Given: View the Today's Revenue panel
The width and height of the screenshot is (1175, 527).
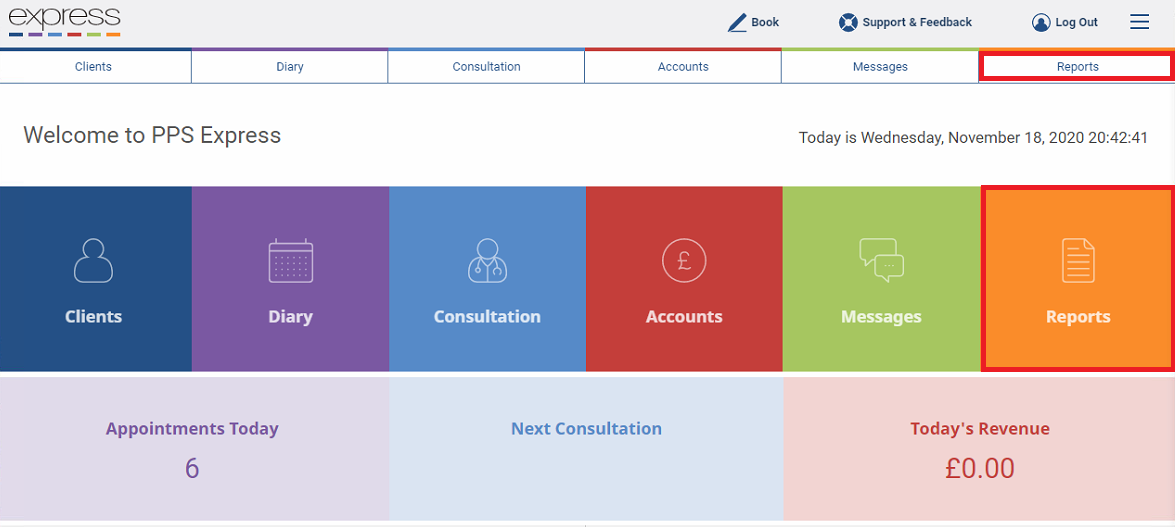Looking at the screenshot, I should (979, 449).
